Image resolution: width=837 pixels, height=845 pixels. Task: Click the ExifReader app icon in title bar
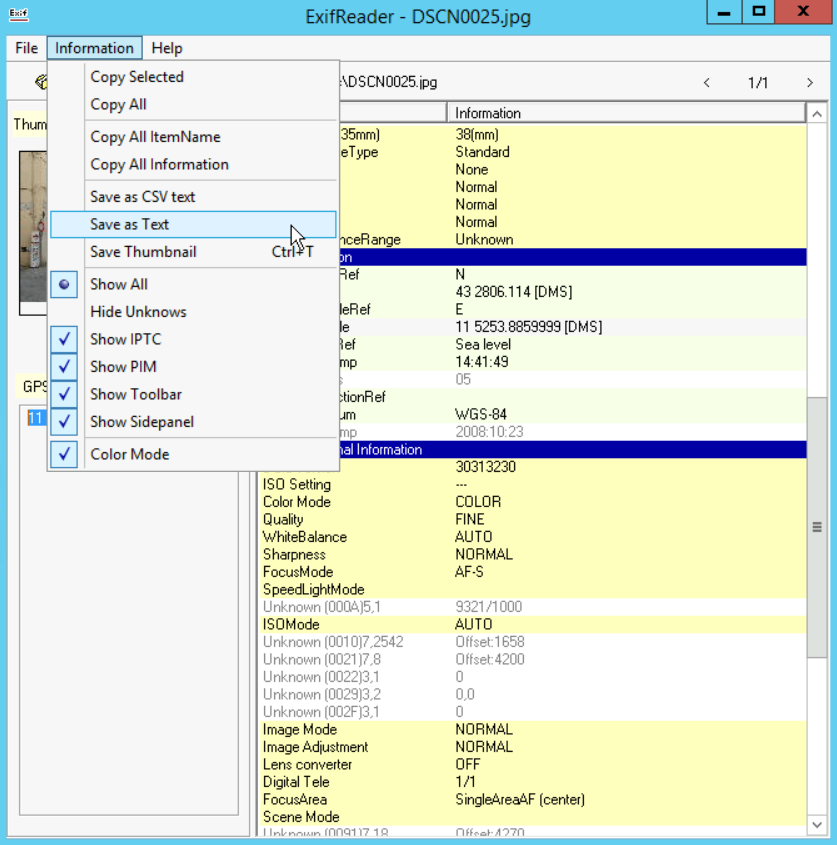click(x=18, y=16)
